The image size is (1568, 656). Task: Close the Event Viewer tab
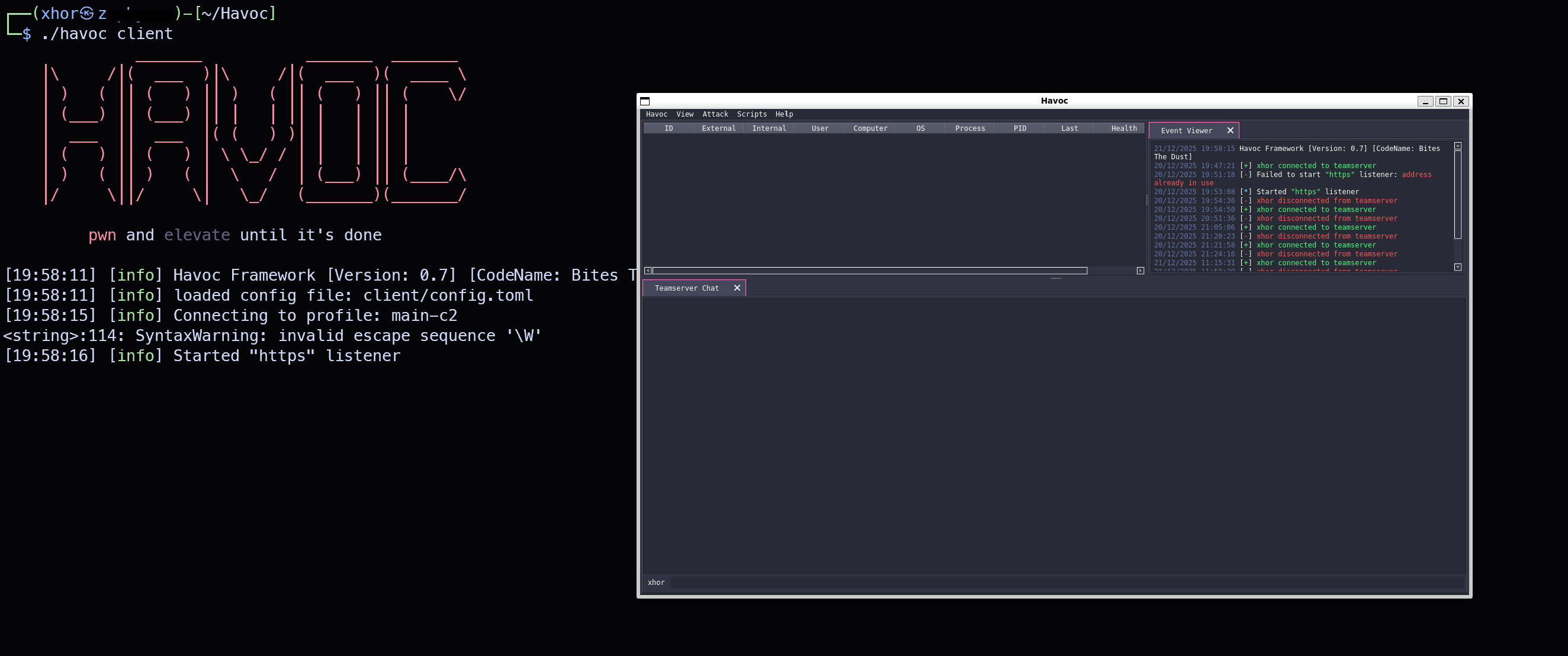coord(1230,130)
